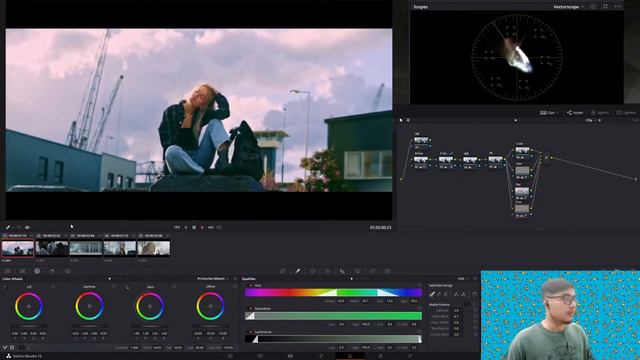Screen dimensions: 640x360
Task: Toggle the Clips timeline button
Action: coord(549,113)
